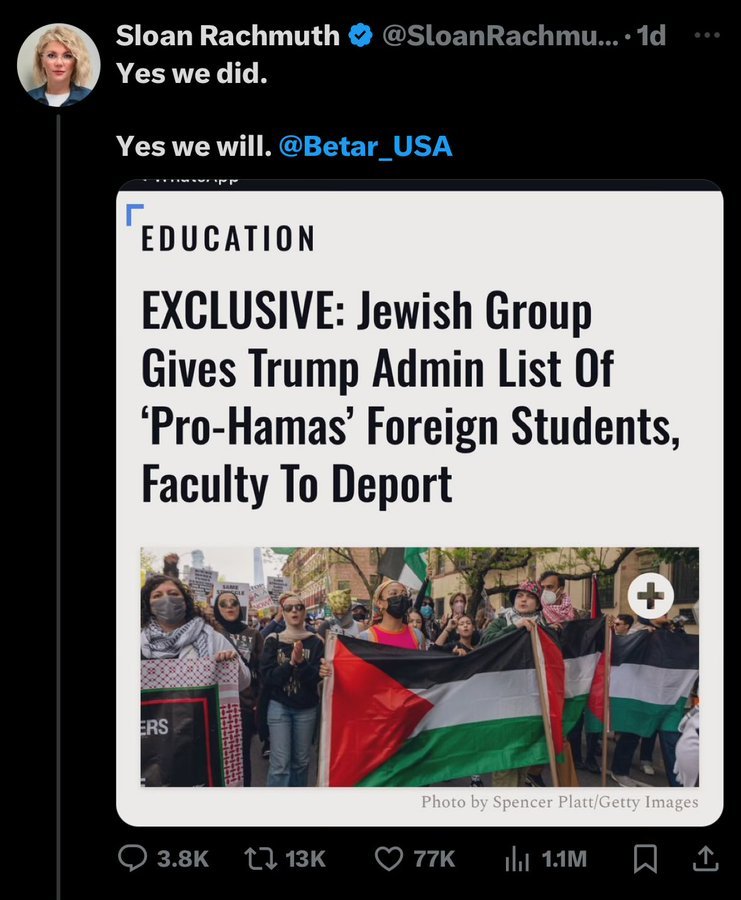Click the blue verified checkmark badge
Screen dimensions: 741x900
(360, 36)
